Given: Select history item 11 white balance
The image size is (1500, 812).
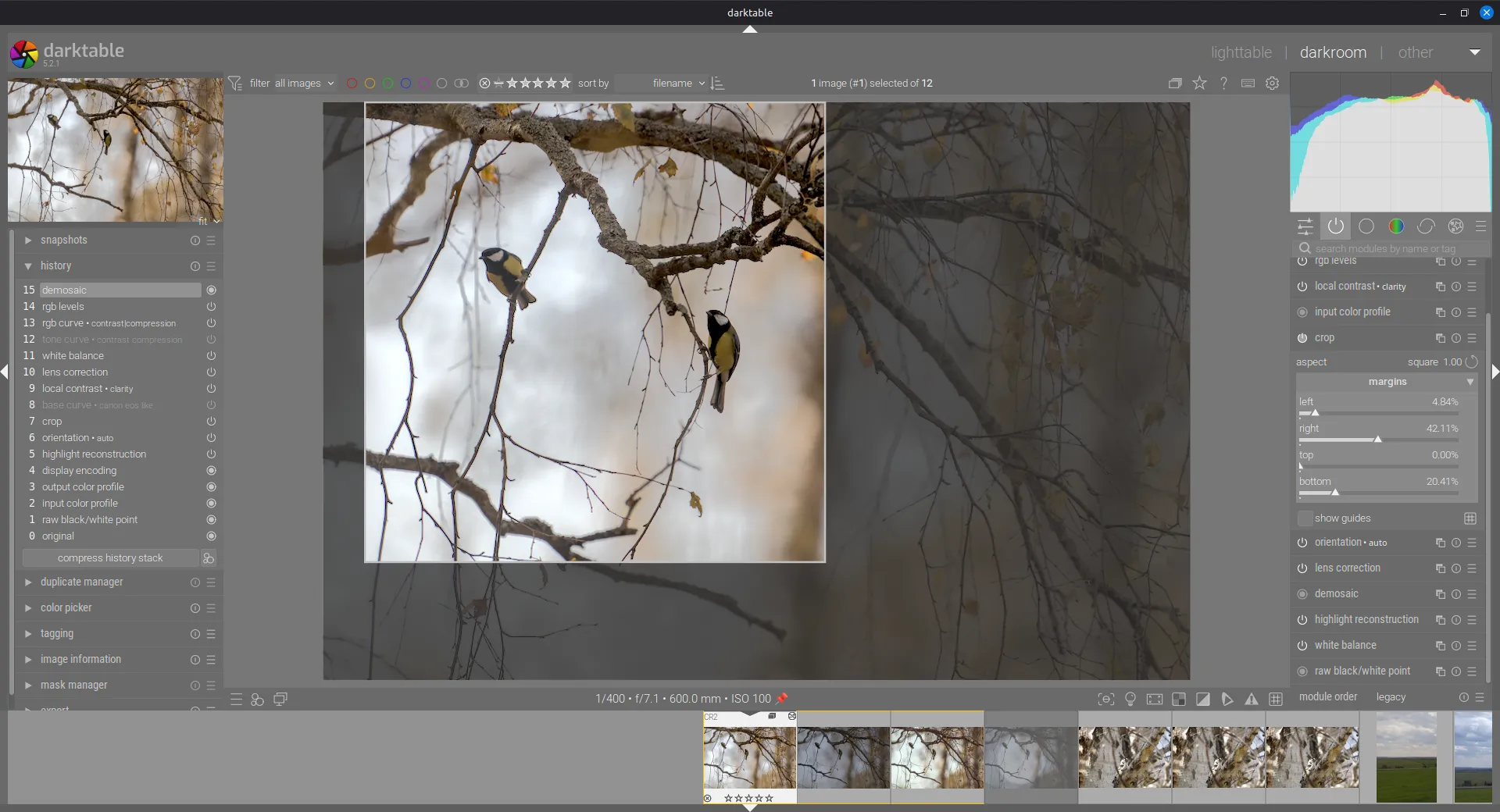Looking at the screenshot, I should (73, 356).
